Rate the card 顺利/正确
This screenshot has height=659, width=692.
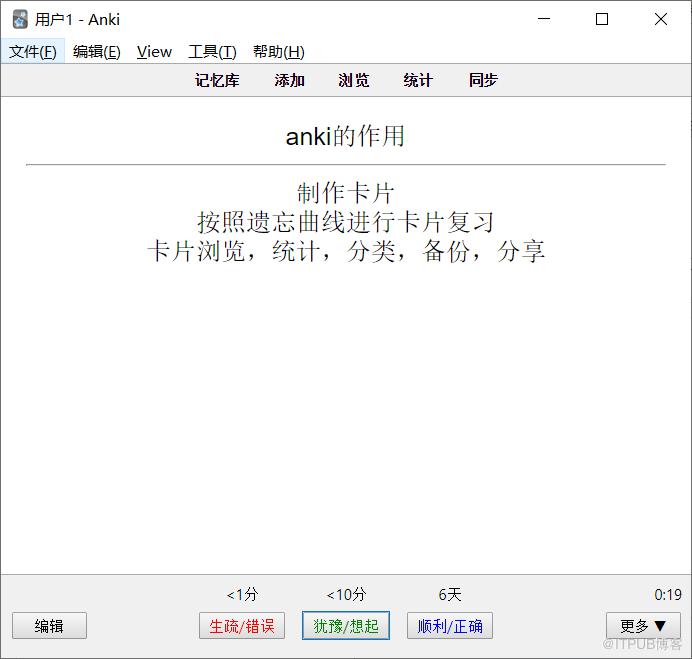point(450,625)
